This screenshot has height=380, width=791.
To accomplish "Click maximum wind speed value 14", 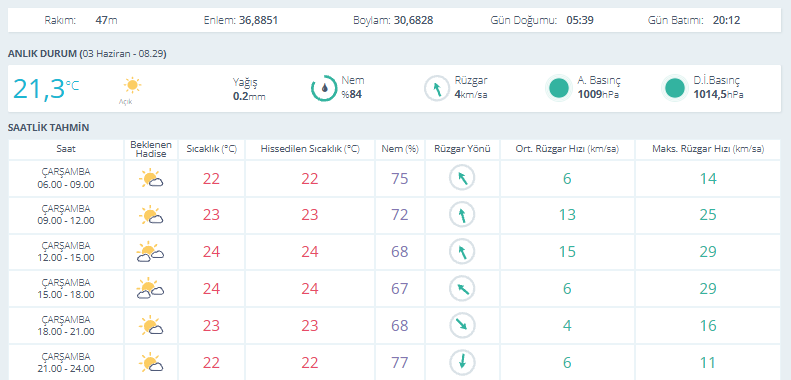I will pos(708,179).
